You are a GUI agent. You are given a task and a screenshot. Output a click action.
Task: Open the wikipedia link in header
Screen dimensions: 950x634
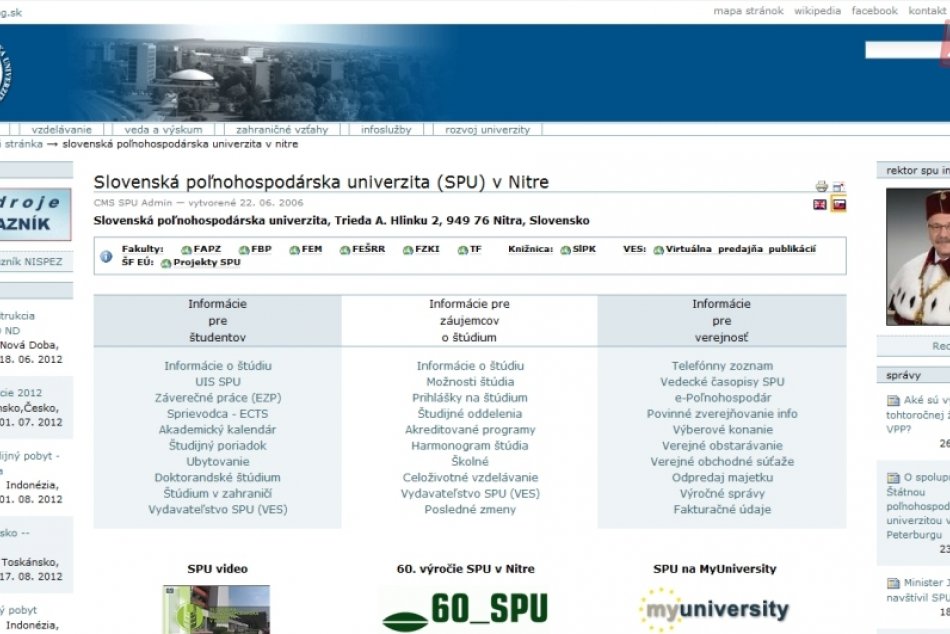[x=817, y=11]
